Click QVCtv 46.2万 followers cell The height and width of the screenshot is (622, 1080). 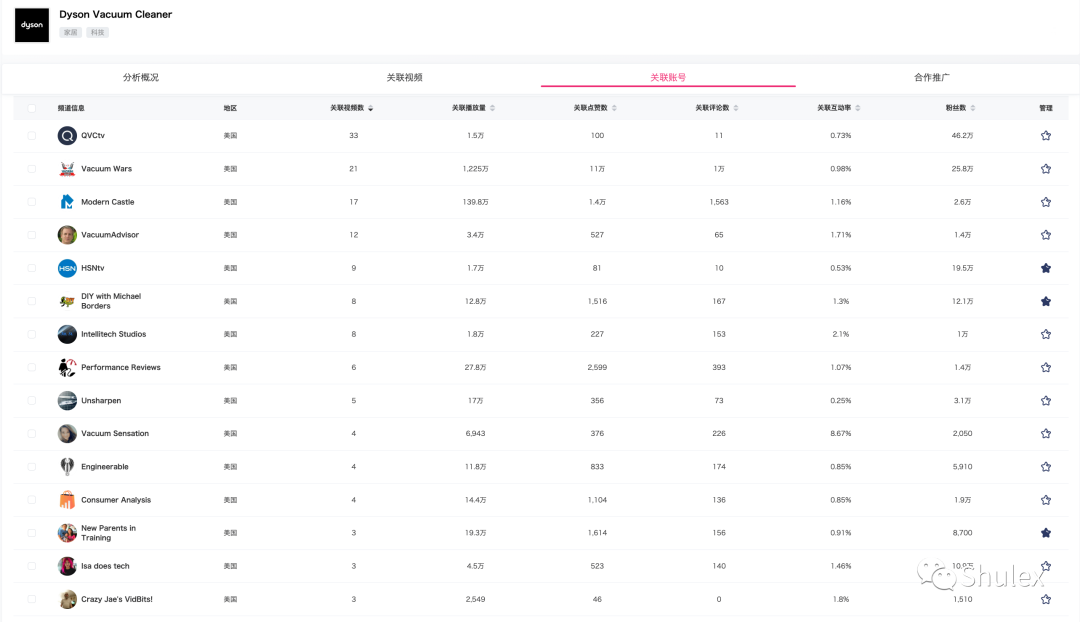[x=962, y=136]
